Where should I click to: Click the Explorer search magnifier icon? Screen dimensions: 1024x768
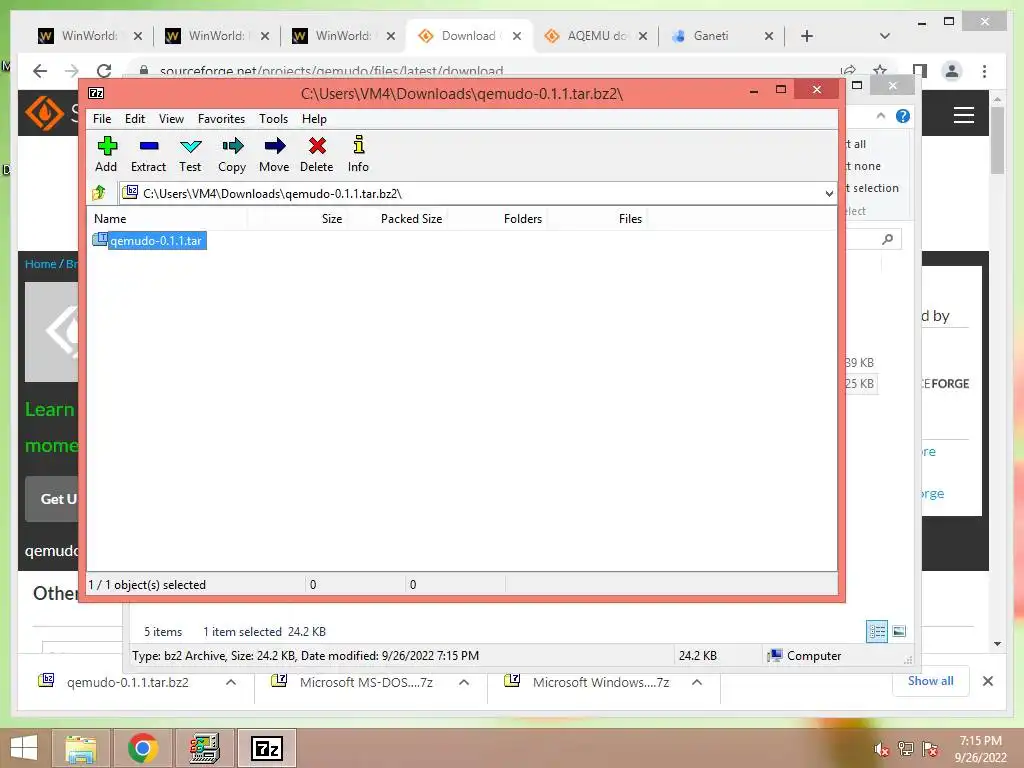[888, 239]
